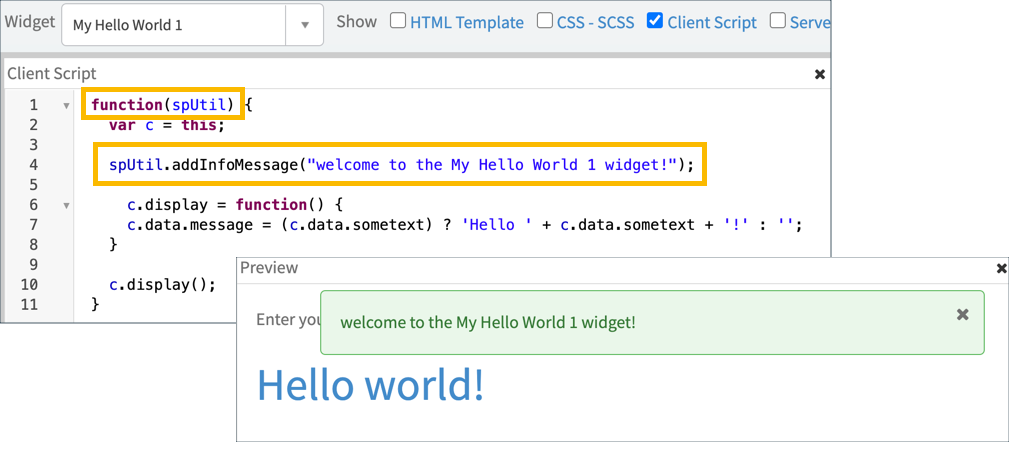Viewport: 1015px width, 453px height.
Task: Click the Client Script panel title bar
Action: pyautogui.click(x=400, y=74)
